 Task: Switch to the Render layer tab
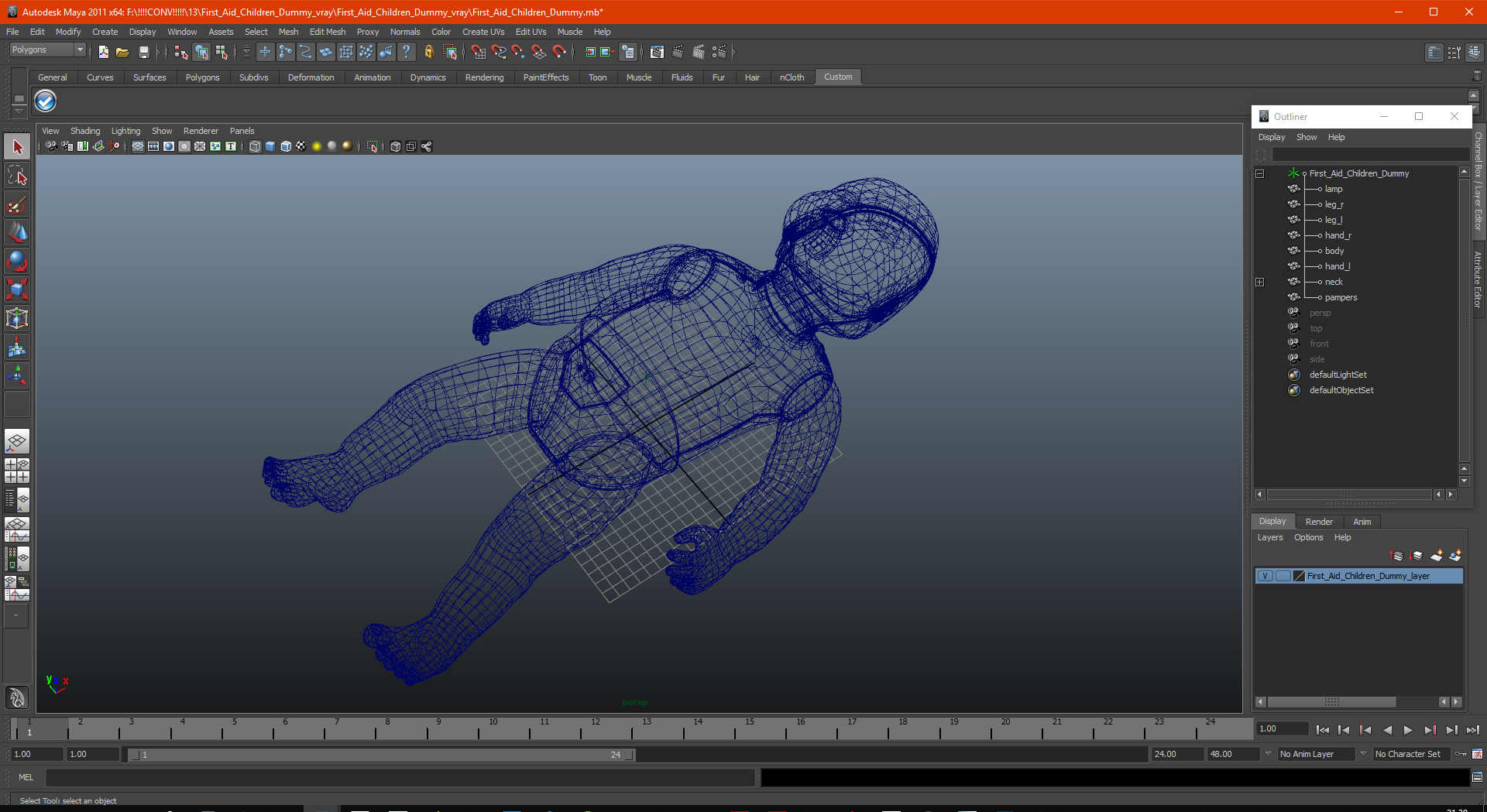click(x=1319, y=522)
